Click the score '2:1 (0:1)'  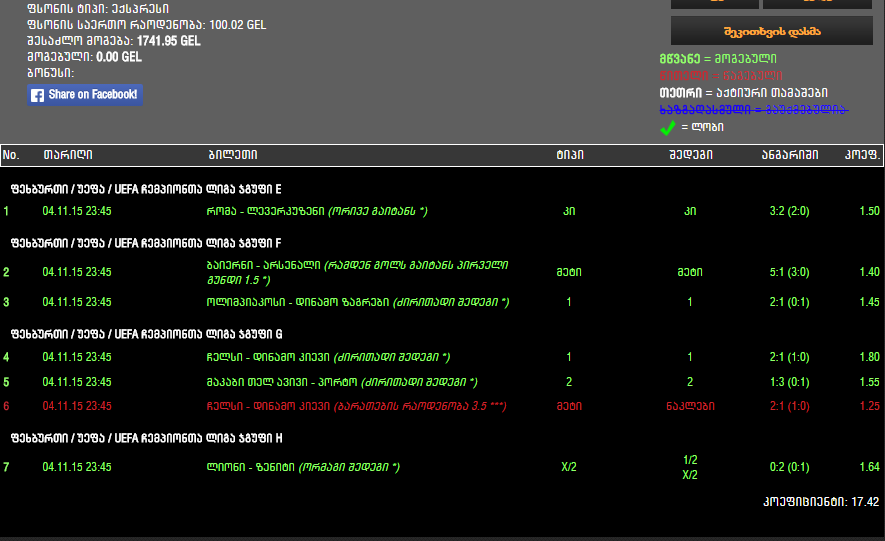[789, 302]
